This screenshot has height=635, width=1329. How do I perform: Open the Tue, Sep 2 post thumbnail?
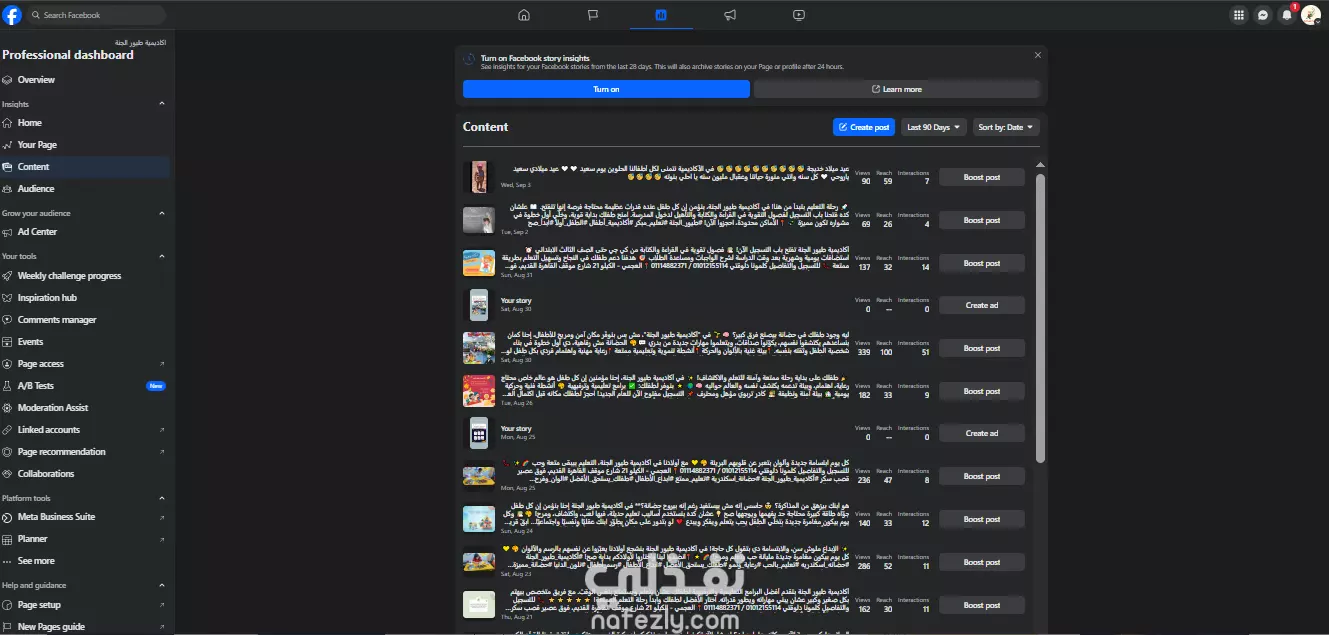(x=479, y=220)
